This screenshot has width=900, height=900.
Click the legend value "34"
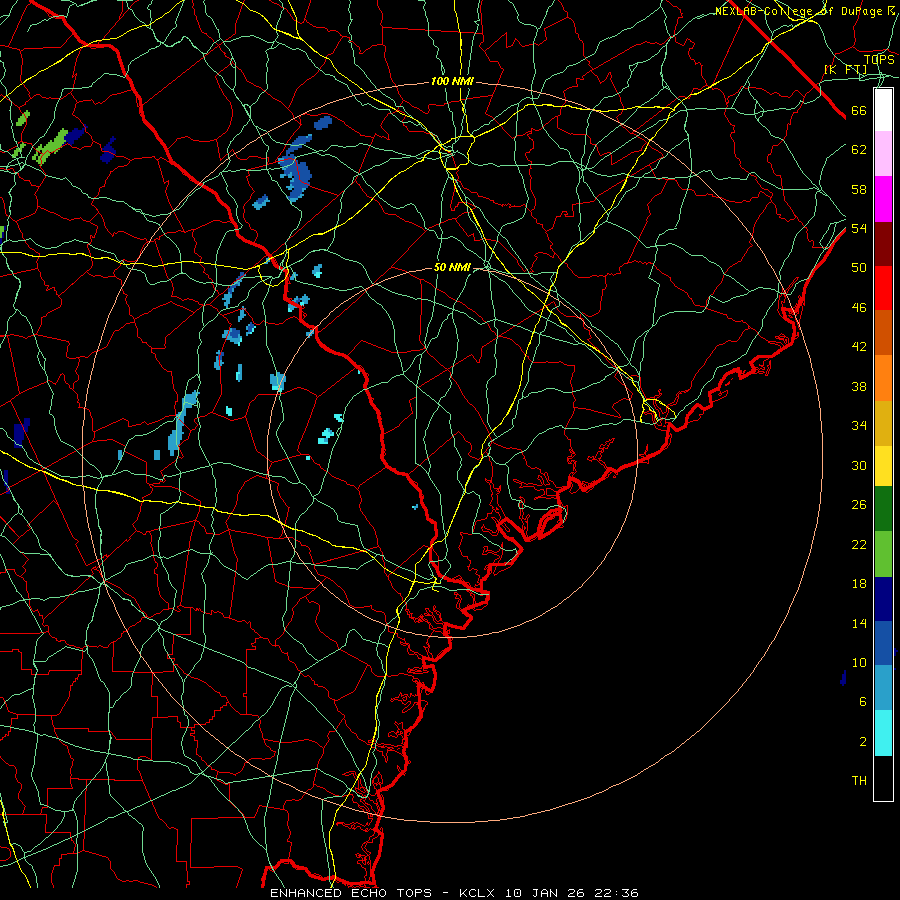coord(859,426)
